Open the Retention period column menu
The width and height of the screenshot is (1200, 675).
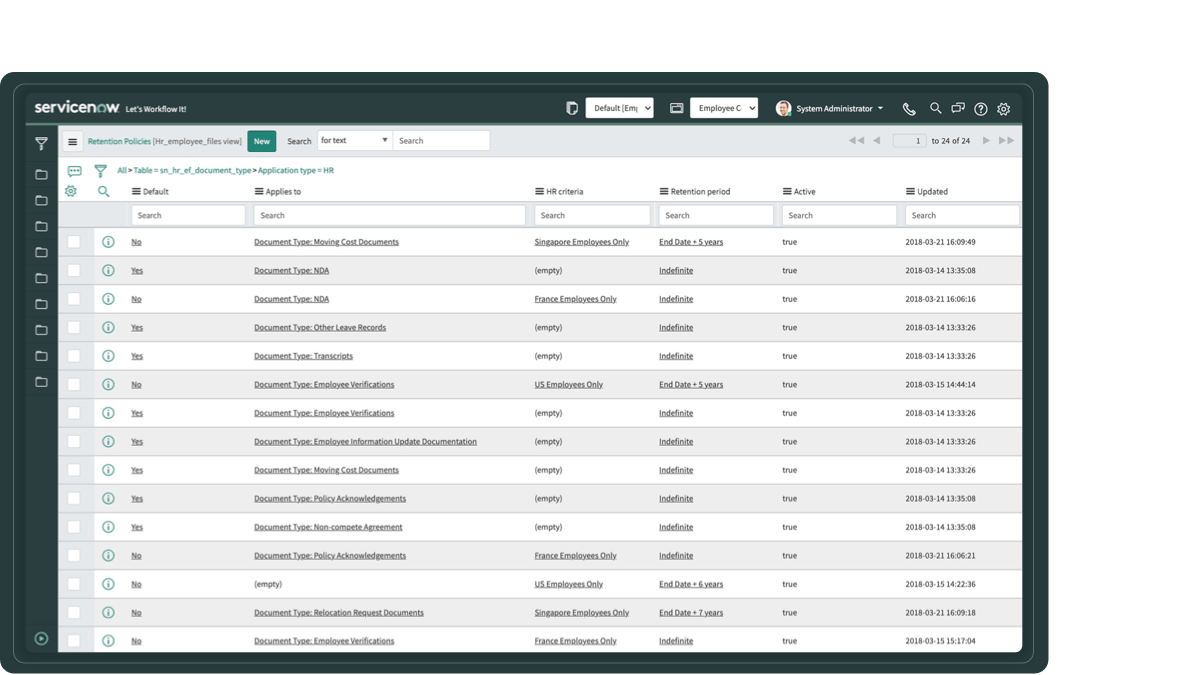click(665, 191)
